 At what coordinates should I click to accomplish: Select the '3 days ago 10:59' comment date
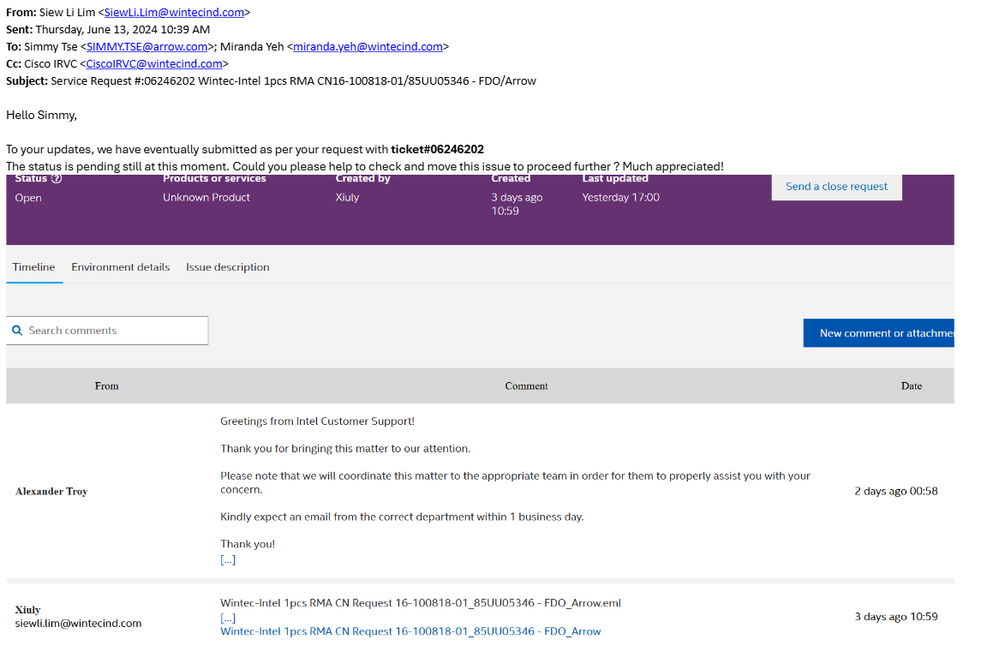896,617
